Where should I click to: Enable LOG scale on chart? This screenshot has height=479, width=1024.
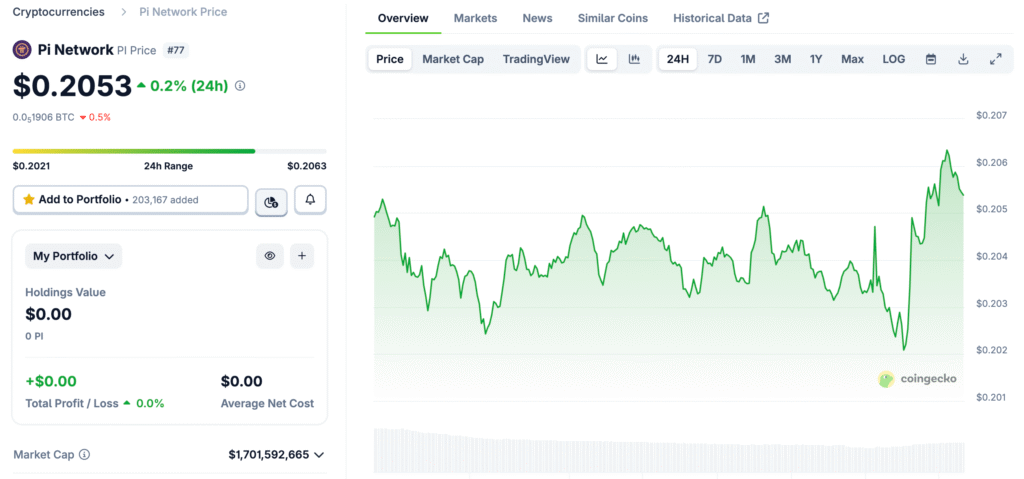tap(893, 59)
